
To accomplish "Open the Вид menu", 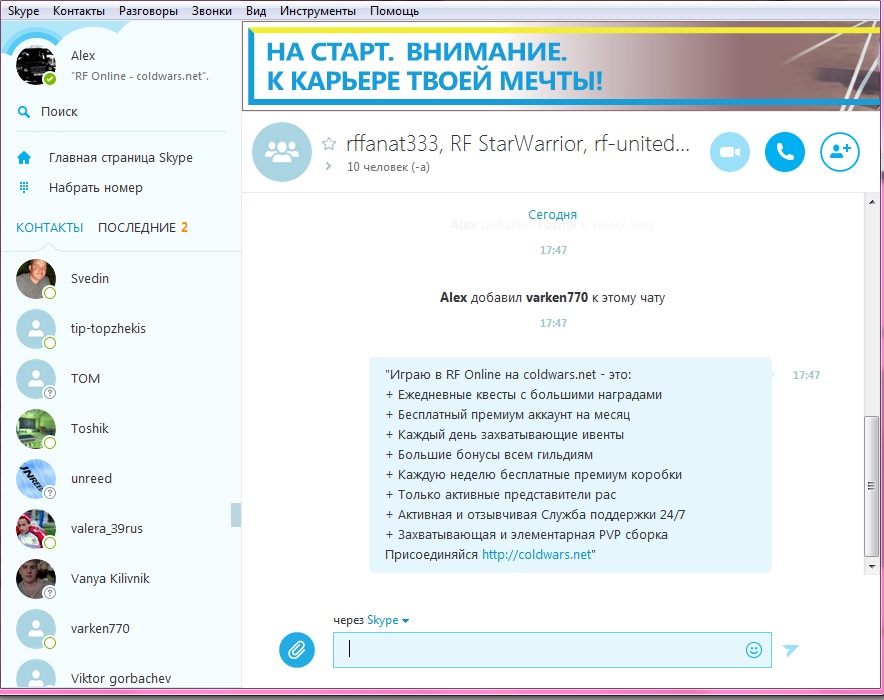I will click(x=256, y=11).
